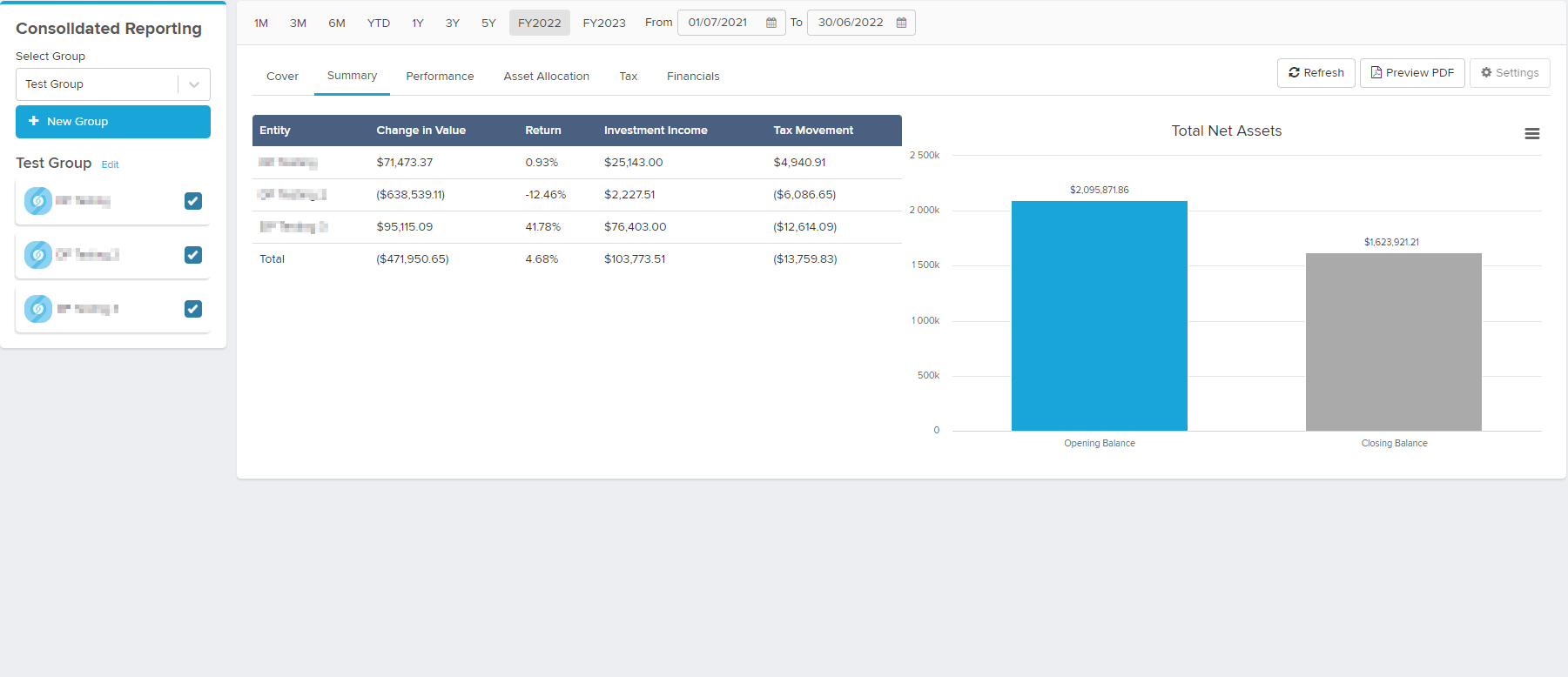Go to the Financials tab

[x=693, y=77]
